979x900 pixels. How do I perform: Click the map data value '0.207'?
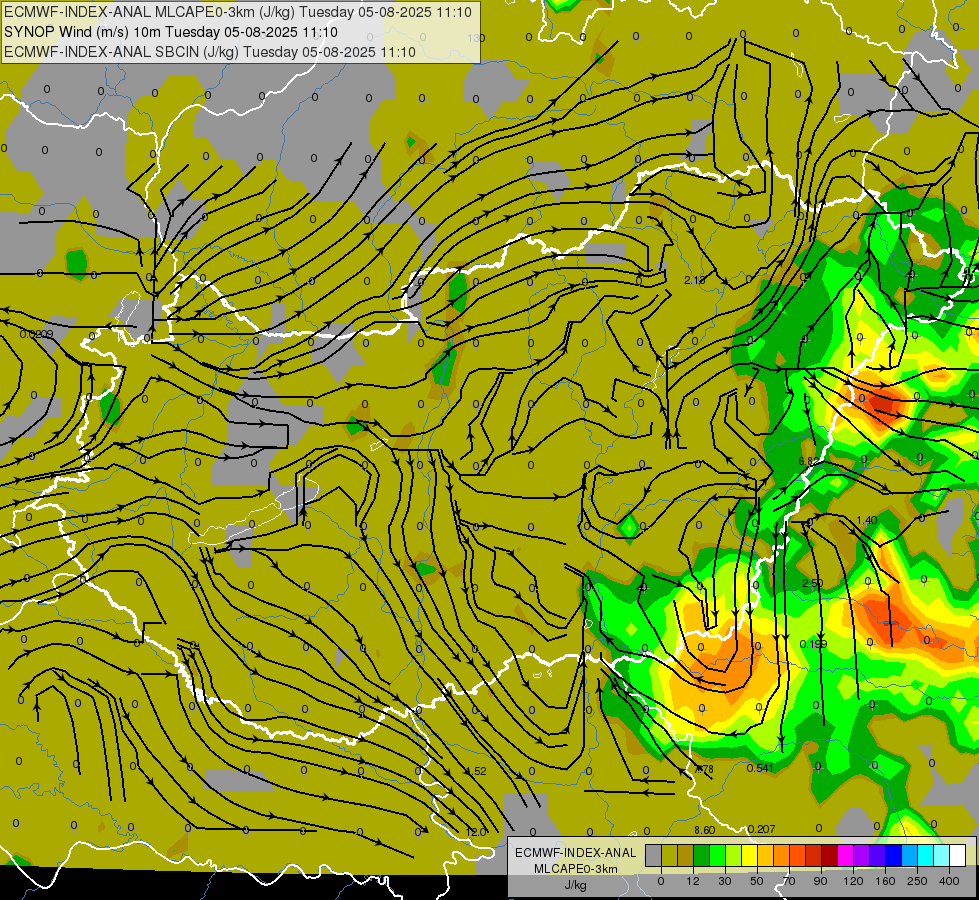pyautogui.click(x=761, y=829)
